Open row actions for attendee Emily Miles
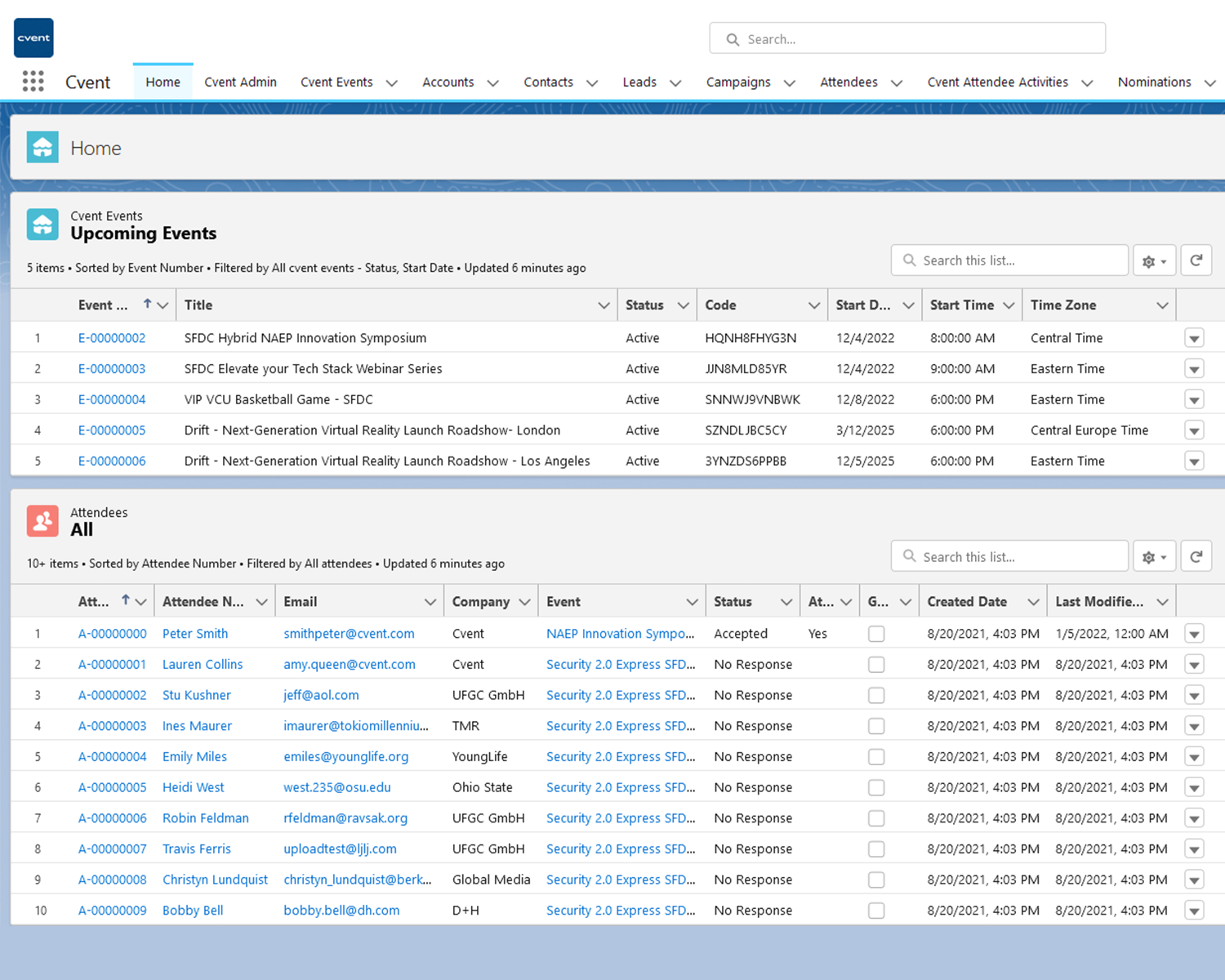This screenshot has width=1225, height=980. [x=1194, y=757]
